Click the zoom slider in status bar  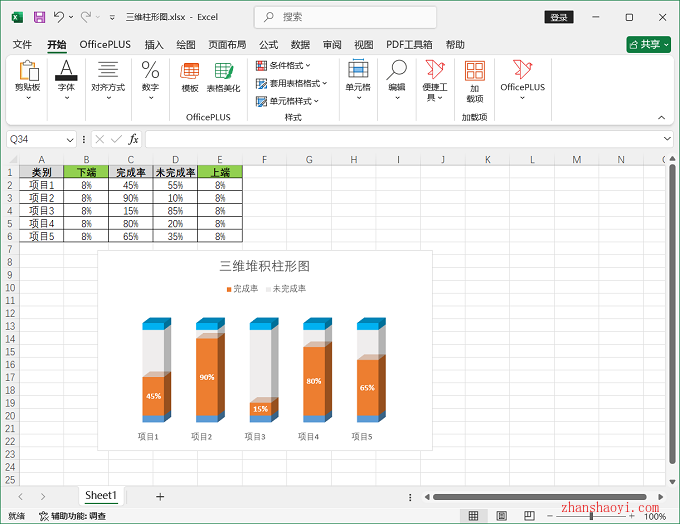click(x=592, y=516)
